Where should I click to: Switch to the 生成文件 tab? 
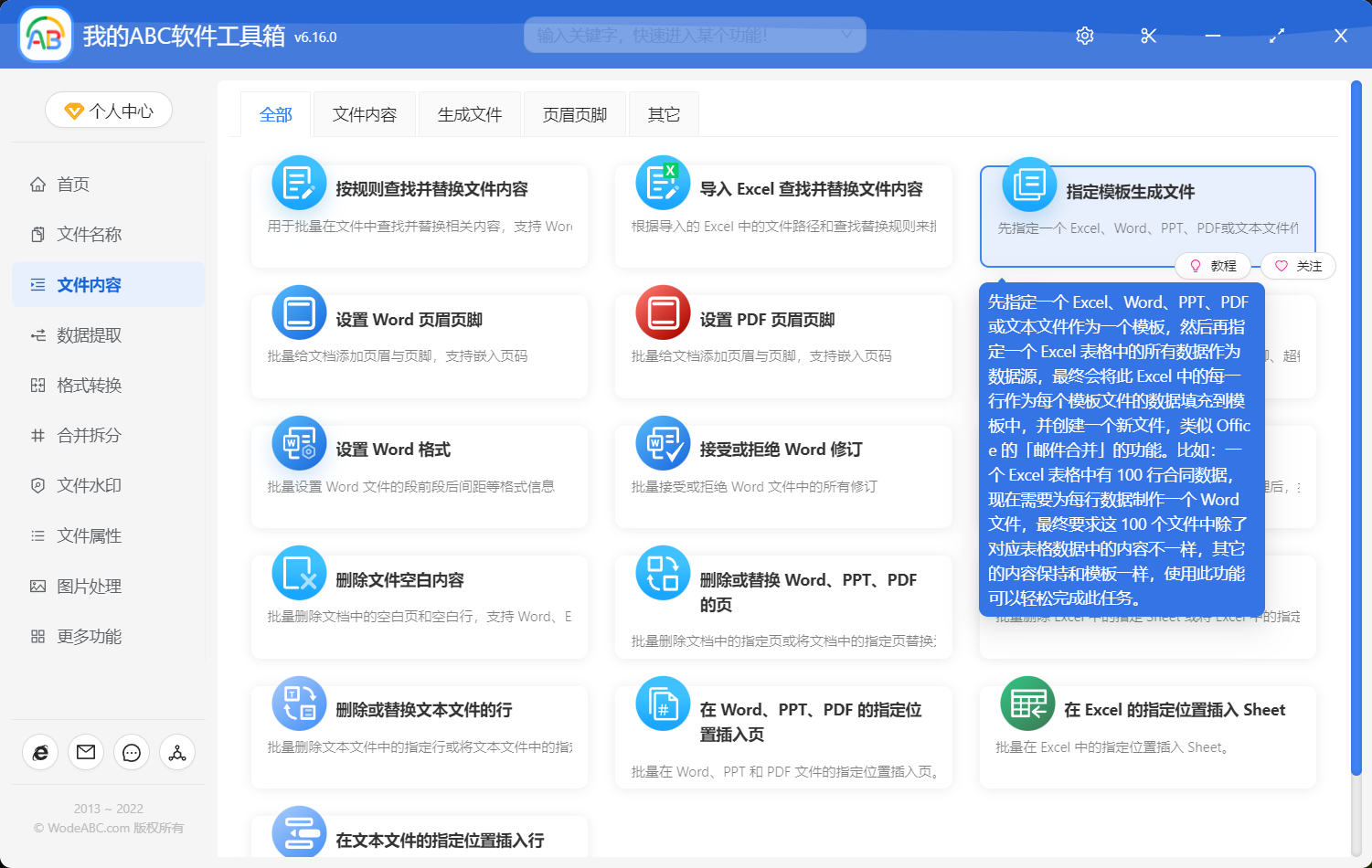click(x=469, y=113)
